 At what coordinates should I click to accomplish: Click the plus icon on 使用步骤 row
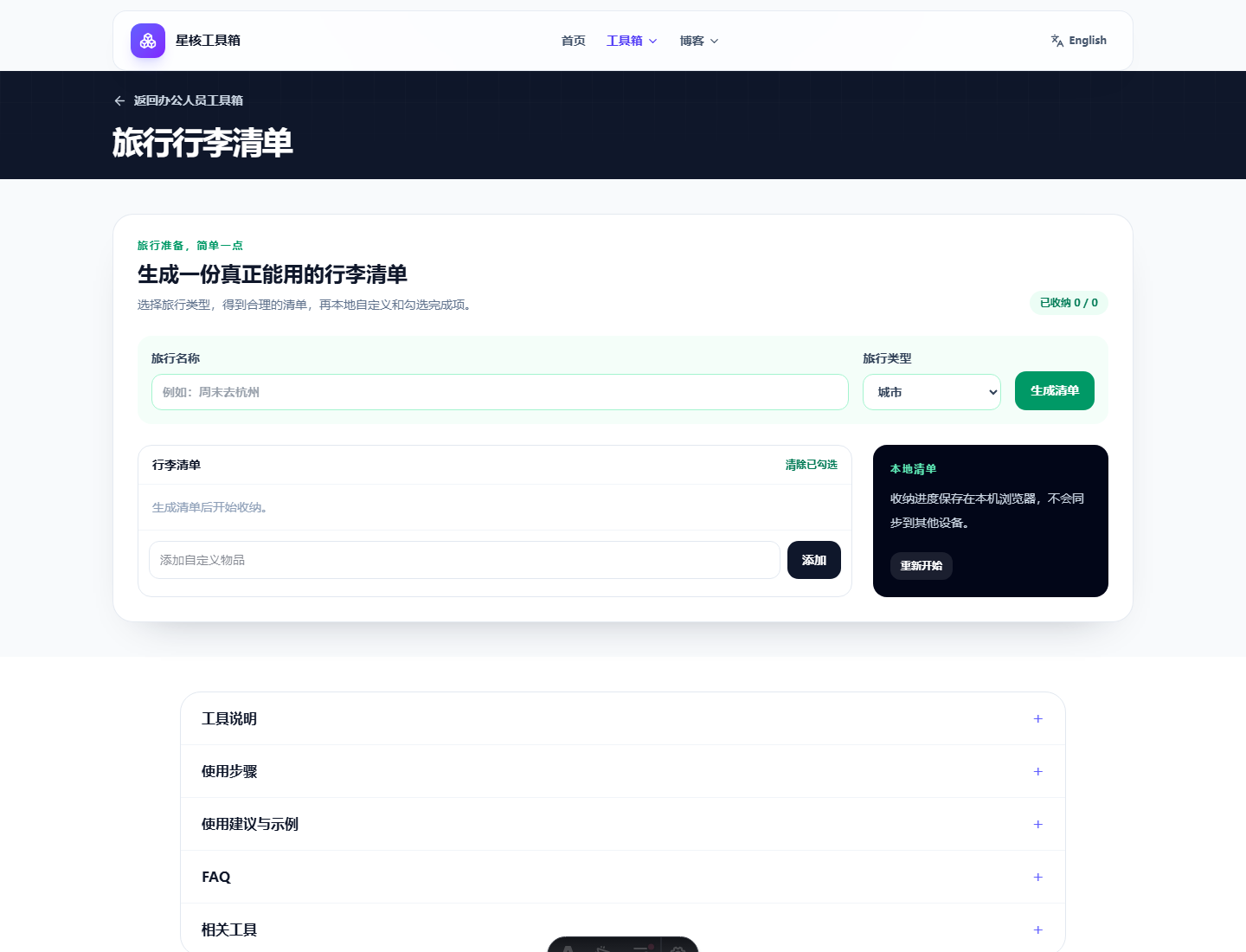1037,771
